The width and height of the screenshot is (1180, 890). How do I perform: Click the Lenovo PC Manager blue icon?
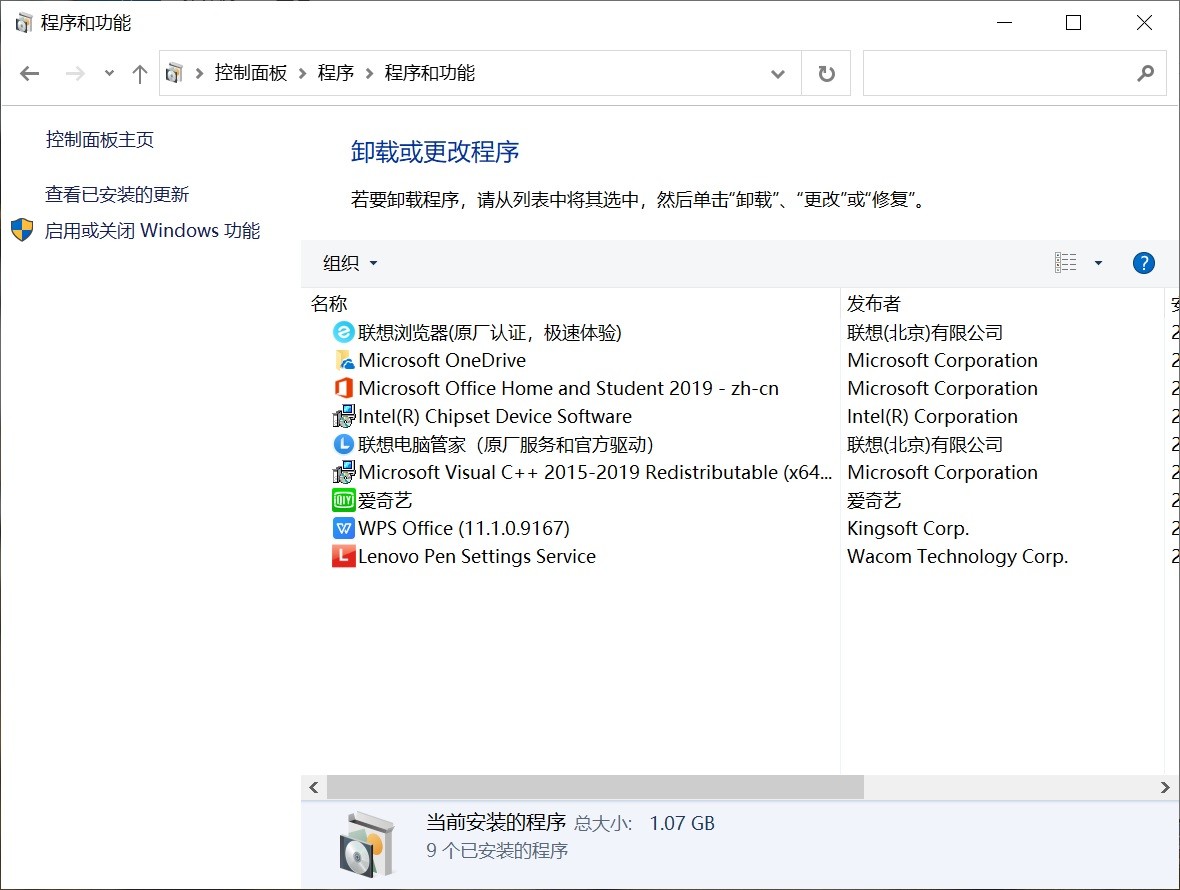343,444
